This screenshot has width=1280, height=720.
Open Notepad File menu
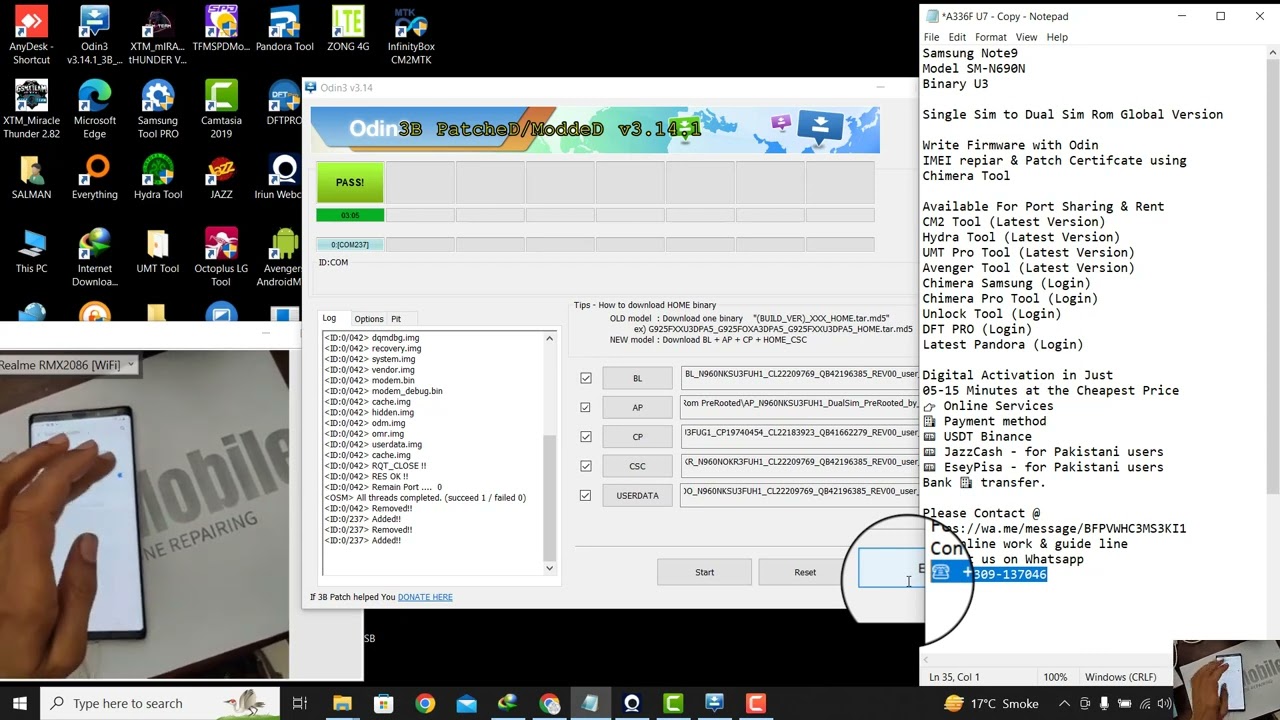(931, 37)
